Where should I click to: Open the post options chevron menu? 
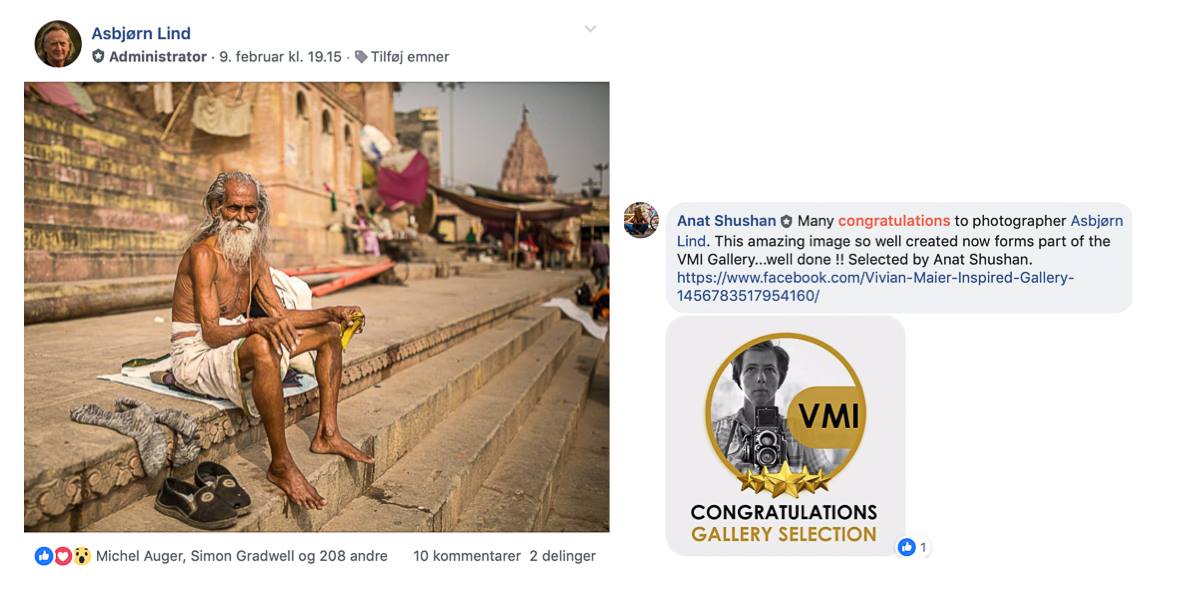pos(590,29)
